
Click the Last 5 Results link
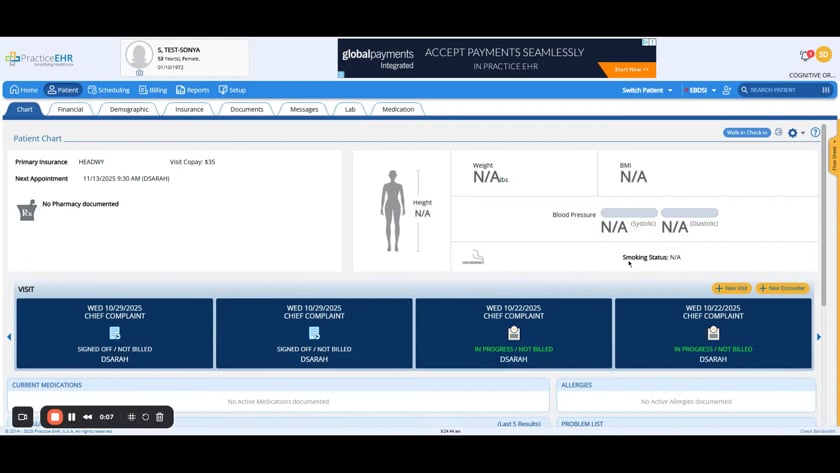[x=519, y=424]
